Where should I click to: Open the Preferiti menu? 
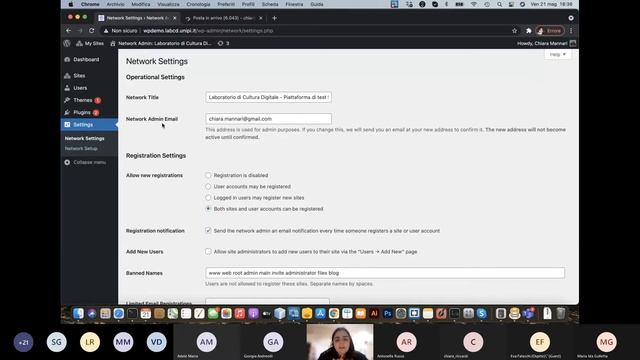click(226, 4)
